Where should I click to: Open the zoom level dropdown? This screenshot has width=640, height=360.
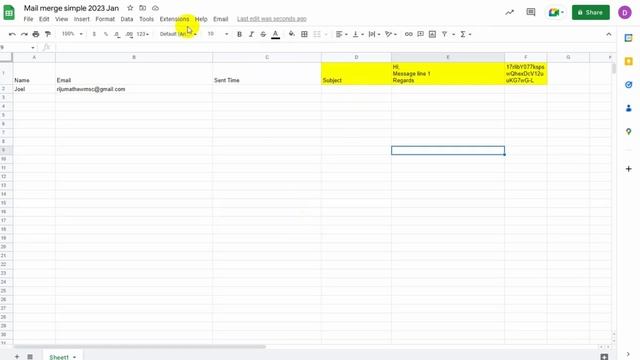[x=72, y=34]
